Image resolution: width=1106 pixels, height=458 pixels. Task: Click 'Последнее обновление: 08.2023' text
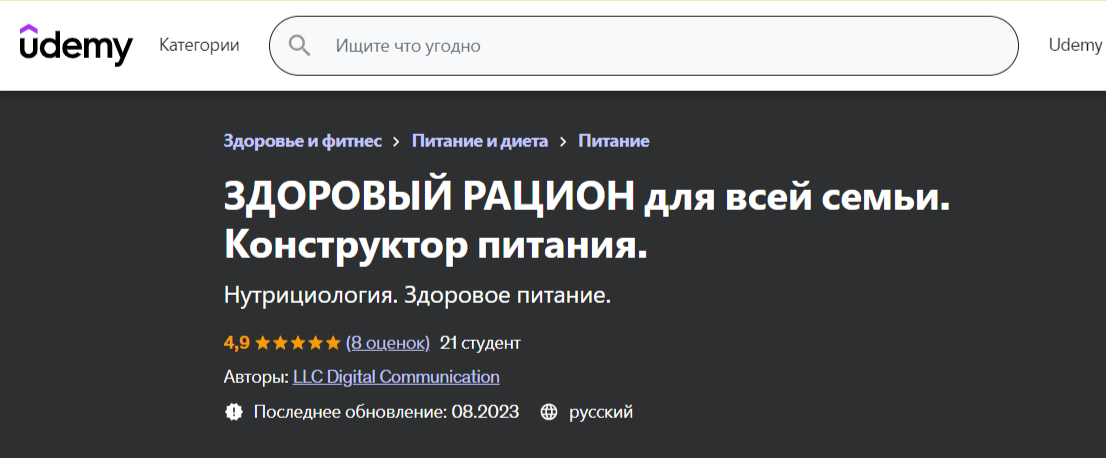pos(387,412)
